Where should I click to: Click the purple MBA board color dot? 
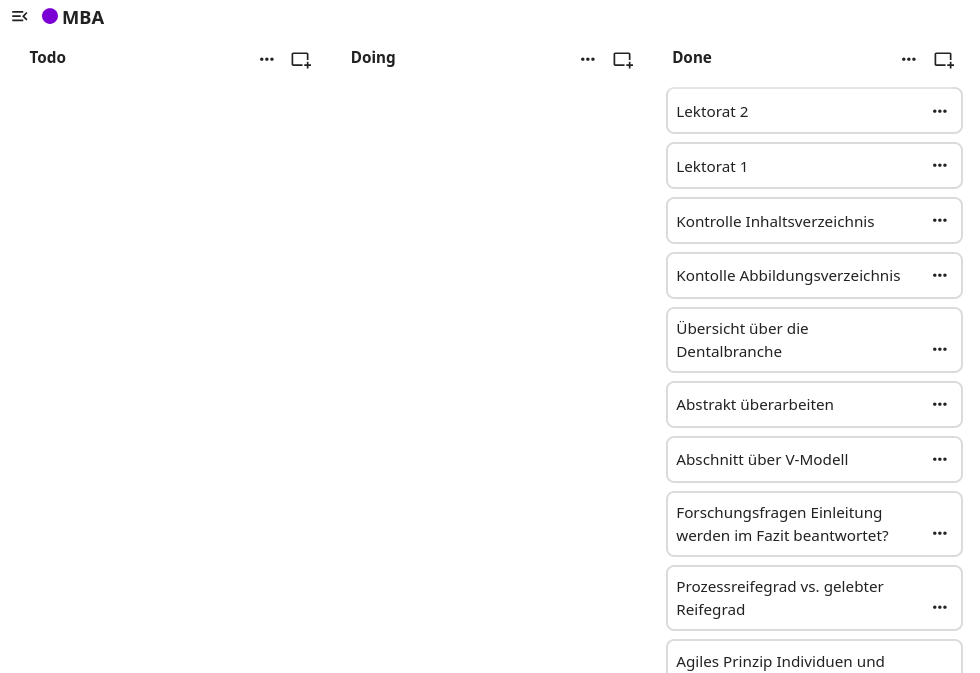click(x=50, y=16)
